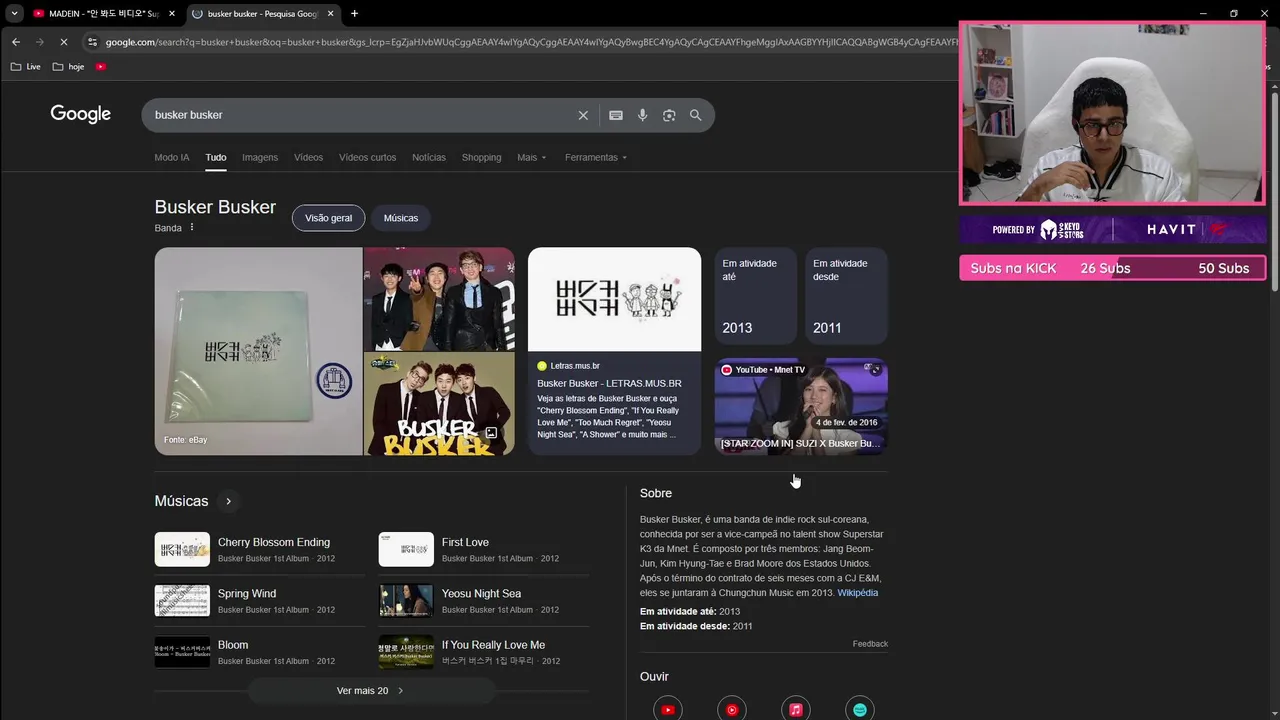1280x720 pixels.
Task: Click the image gallery icon on band photo
Action: click(491, 433)
